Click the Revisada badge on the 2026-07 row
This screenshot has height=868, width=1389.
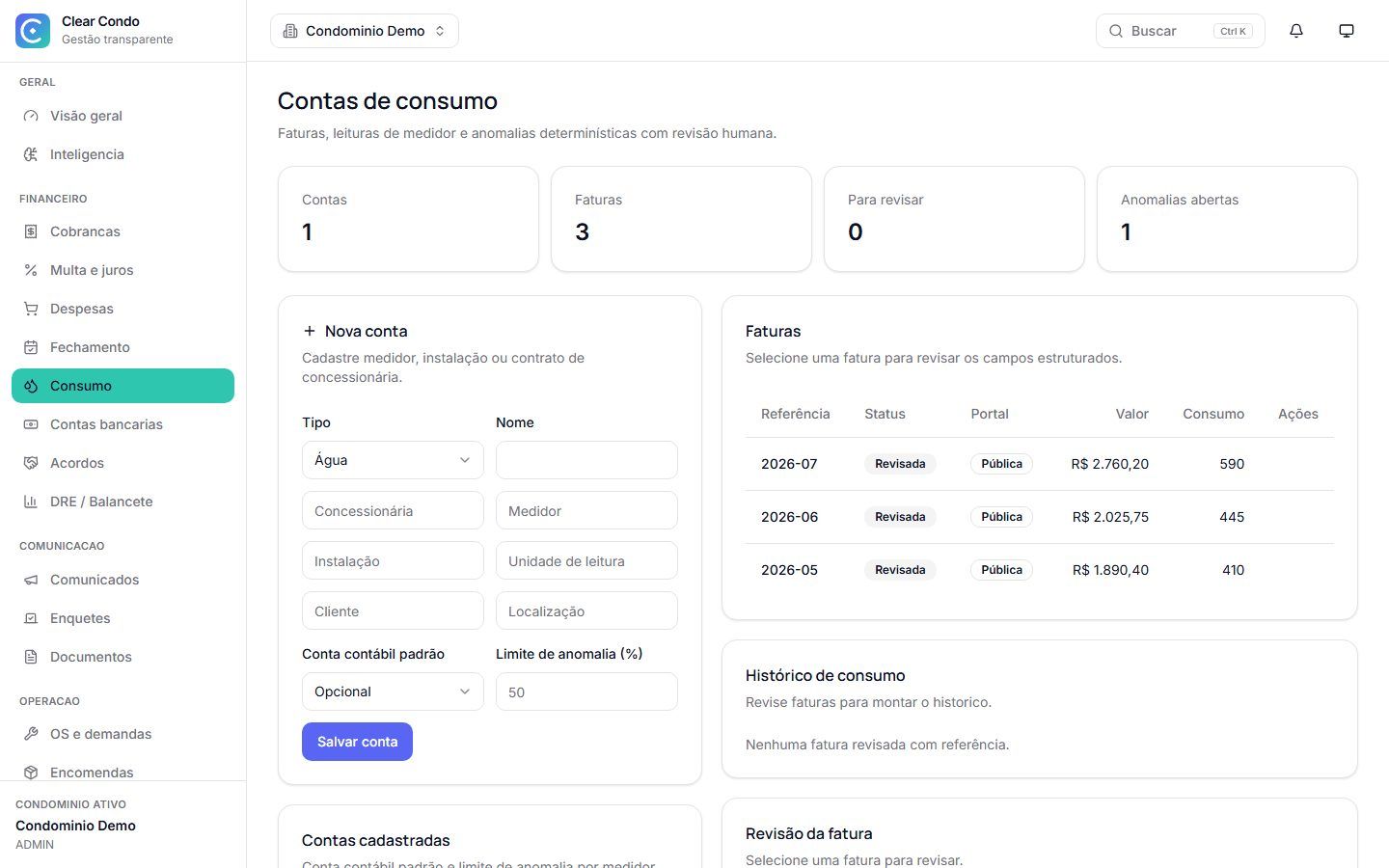coord(900,464)
